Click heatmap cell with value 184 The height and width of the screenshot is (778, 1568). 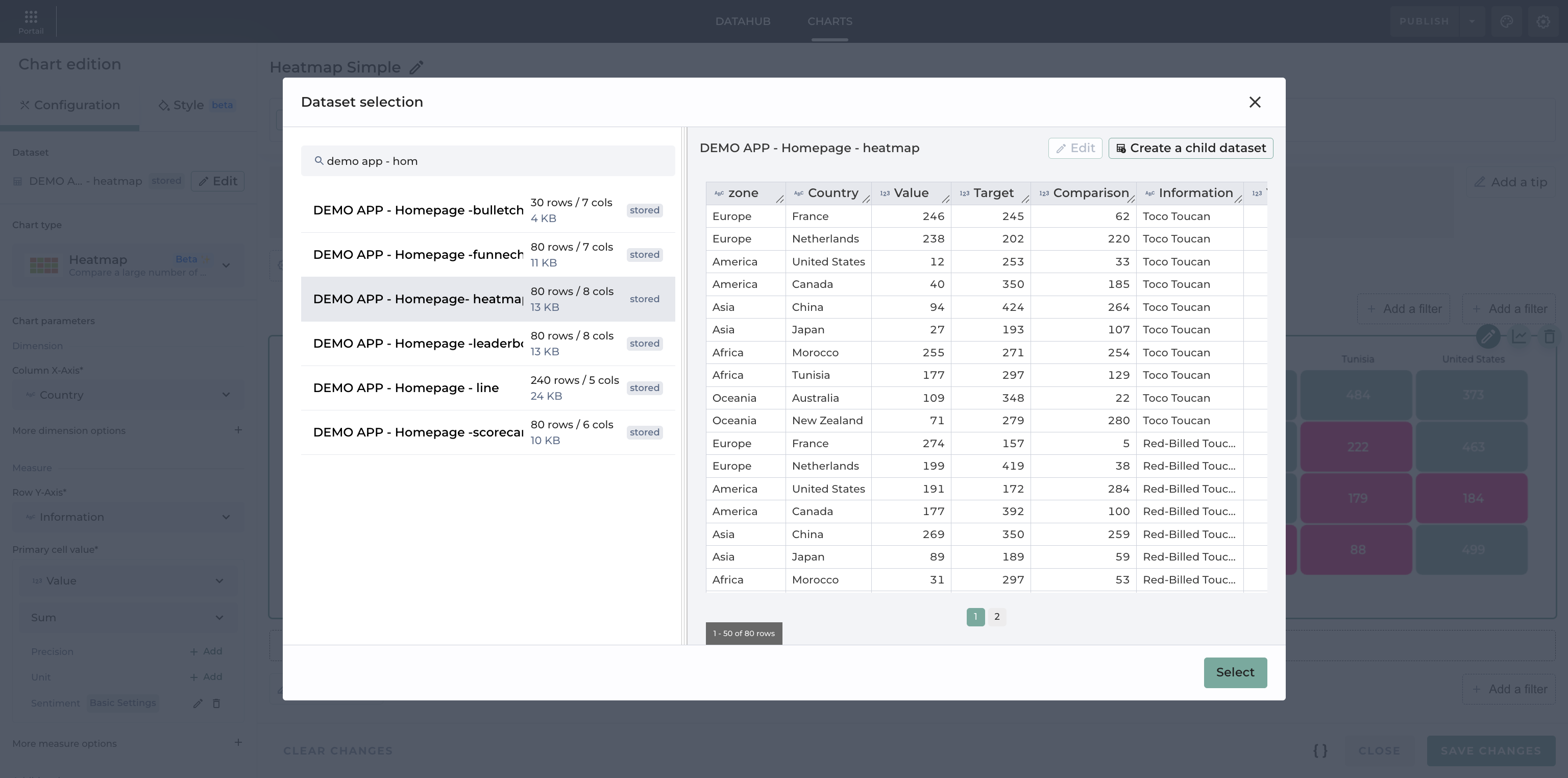point(1472,499)
